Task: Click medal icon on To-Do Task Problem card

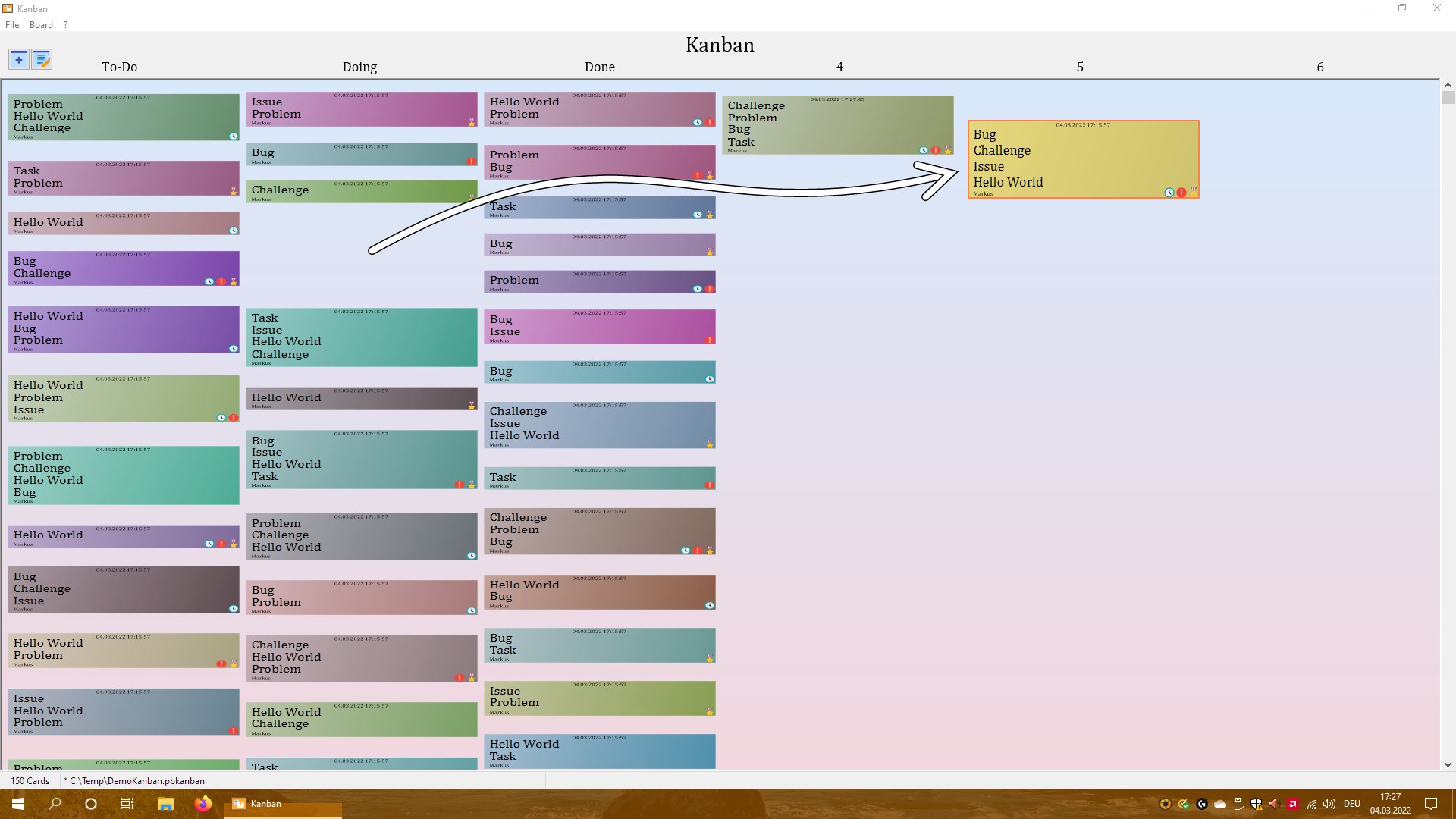Action: pos(234,191)
